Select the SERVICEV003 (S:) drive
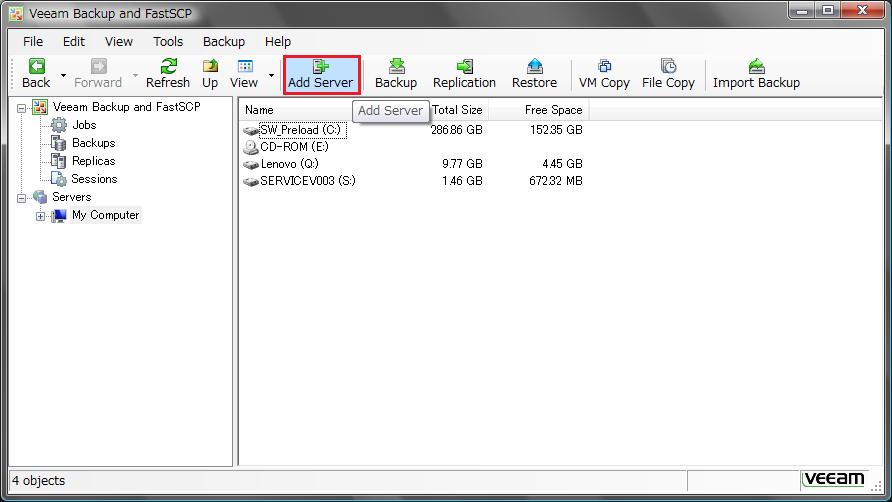 tap(308, 181)
